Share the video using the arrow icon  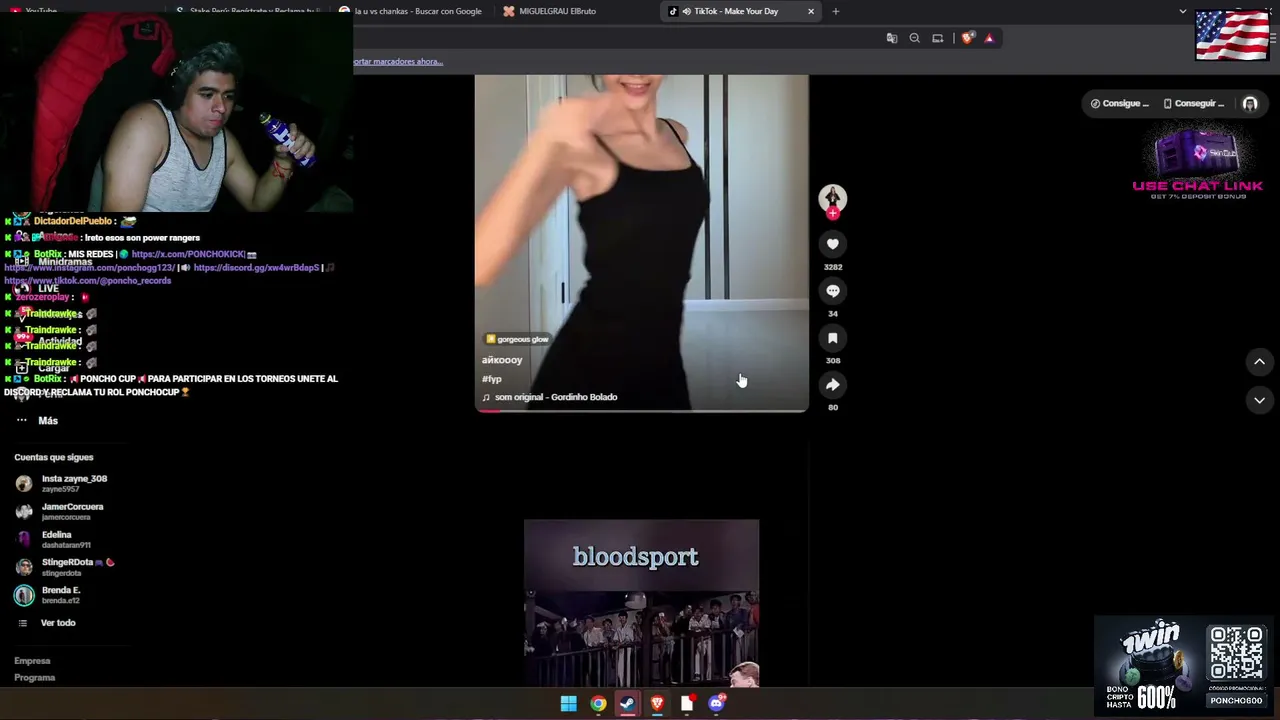832,385
